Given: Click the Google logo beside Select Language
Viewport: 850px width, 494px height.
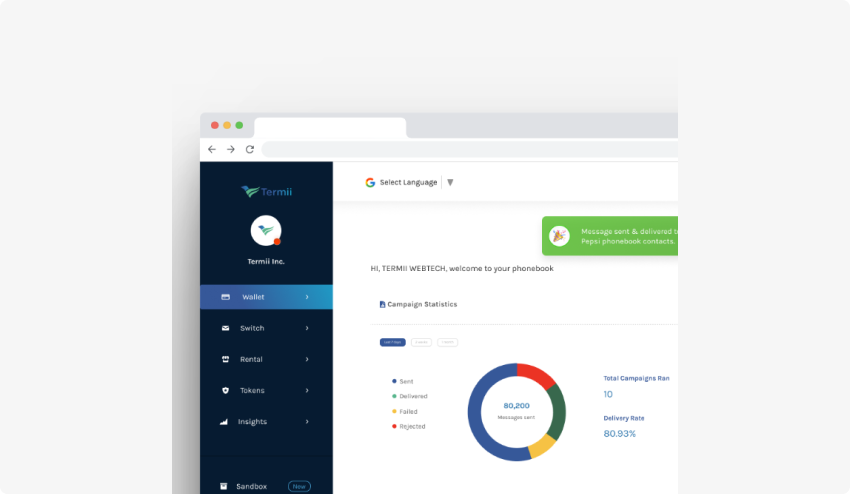Looking at the screenshot, I should tap(370, 182).
